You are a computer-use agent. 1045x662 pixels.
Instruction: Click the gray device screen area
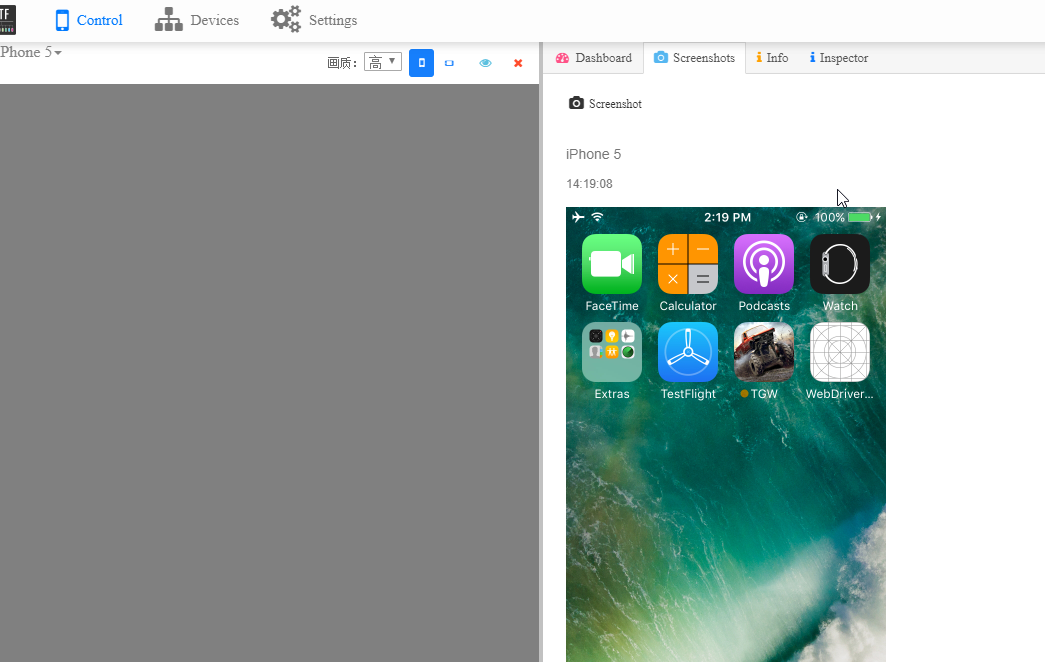[x=269, y=373]
